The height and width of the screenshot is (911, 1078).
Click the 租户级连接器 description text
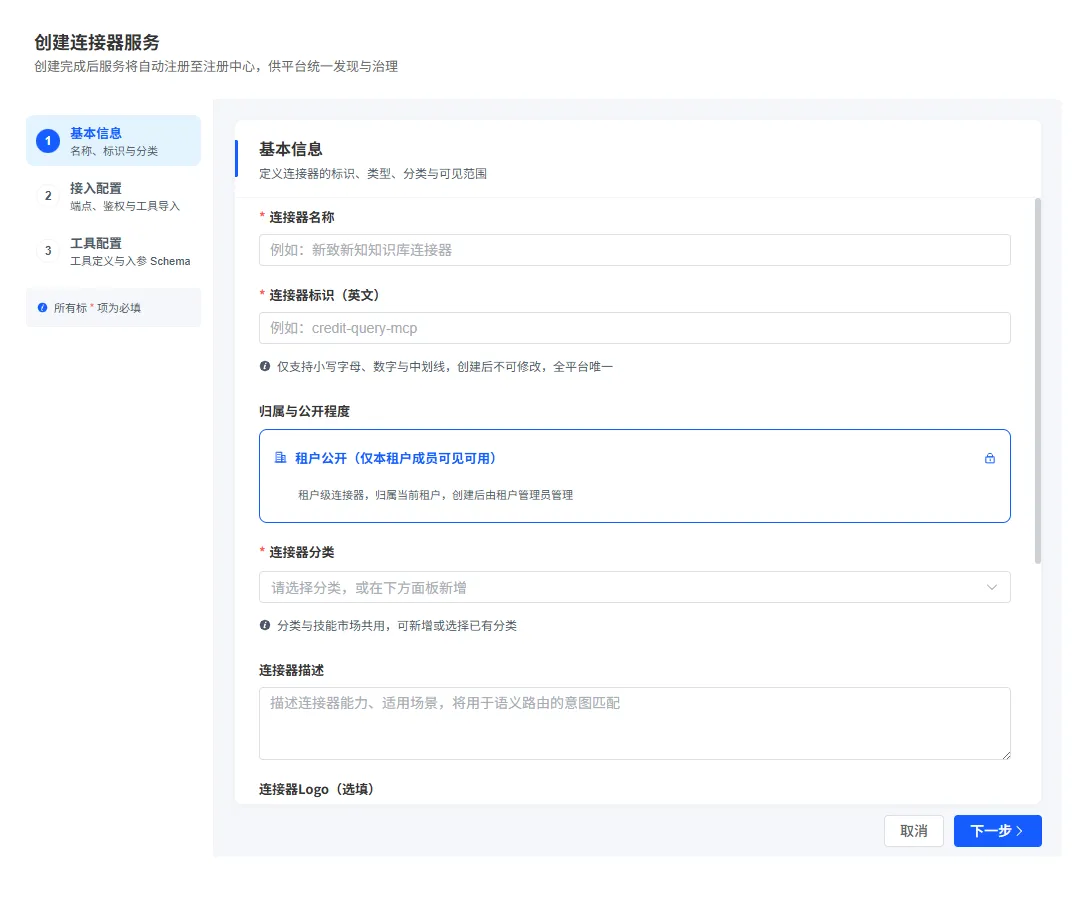point(435,495)
